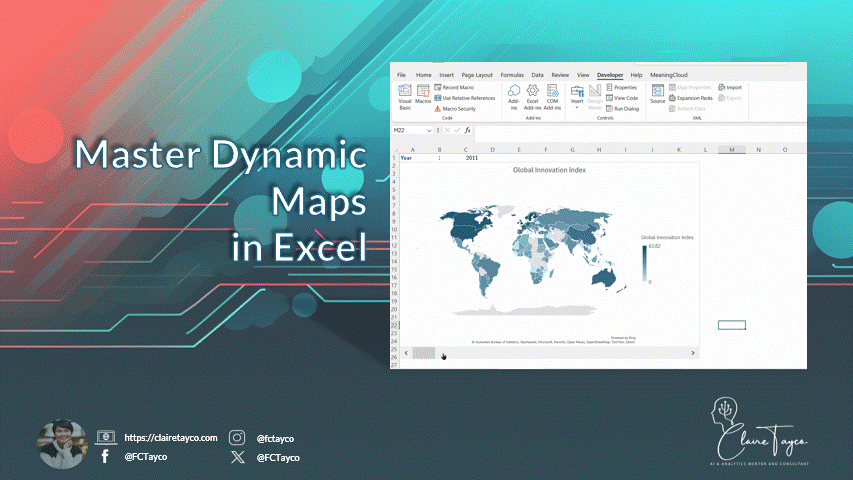
Task: Click the scroll bar right arrow
Action: [693, 353]
